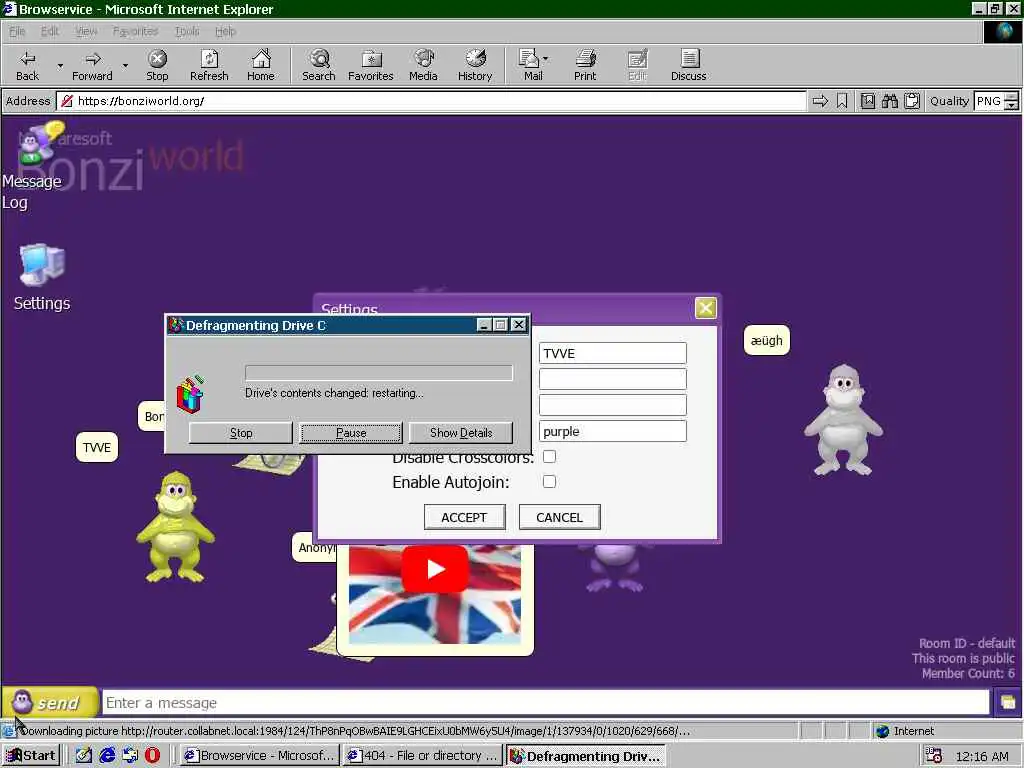The height and width of the screenshot is (768, 1024).
Task: Click the Forward arrow toolbar button
Action: click(x=92, y=65)
